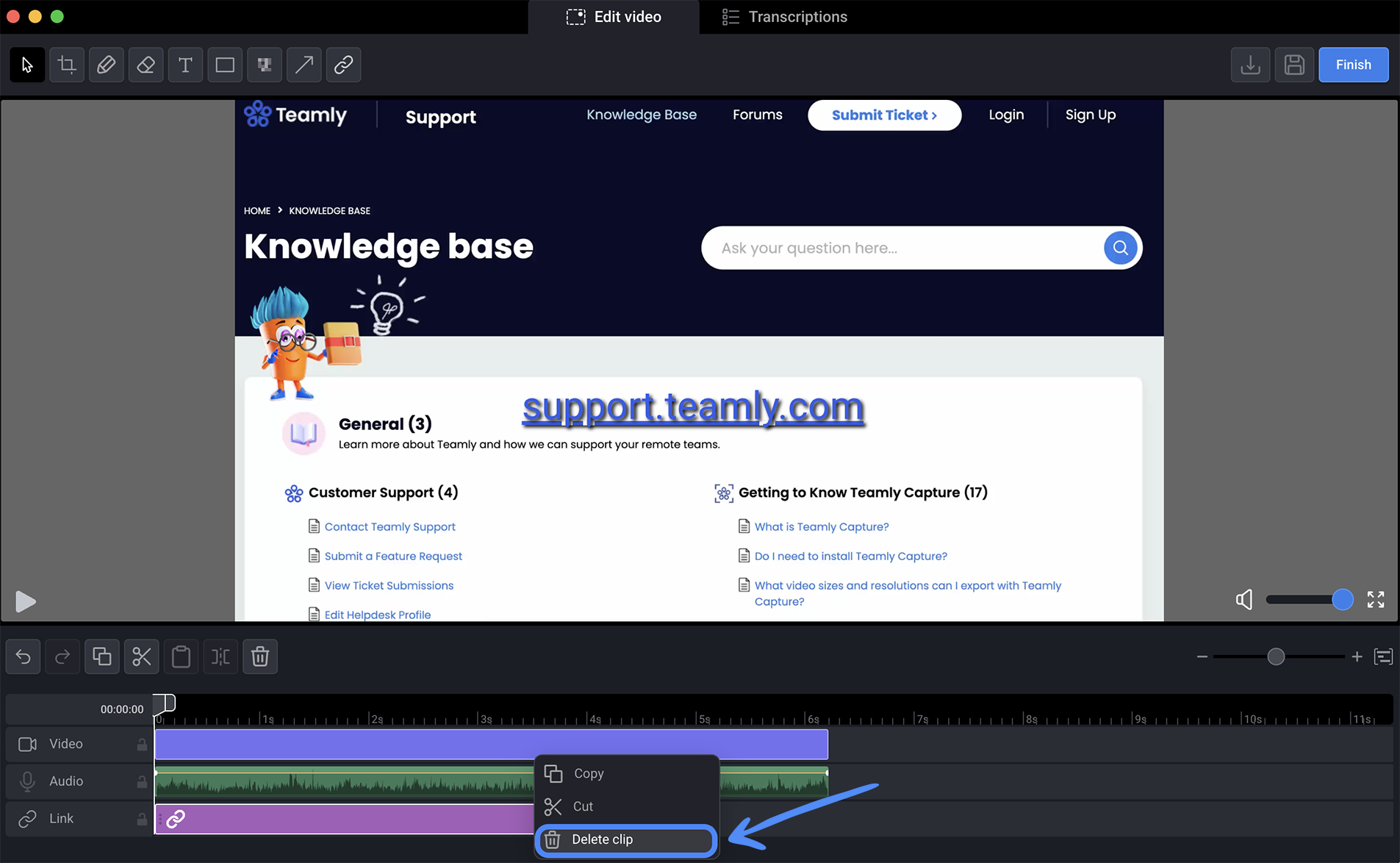Select the Pencil drawing tool
This screenshot has width=1400, height=863.
[107, 65]
